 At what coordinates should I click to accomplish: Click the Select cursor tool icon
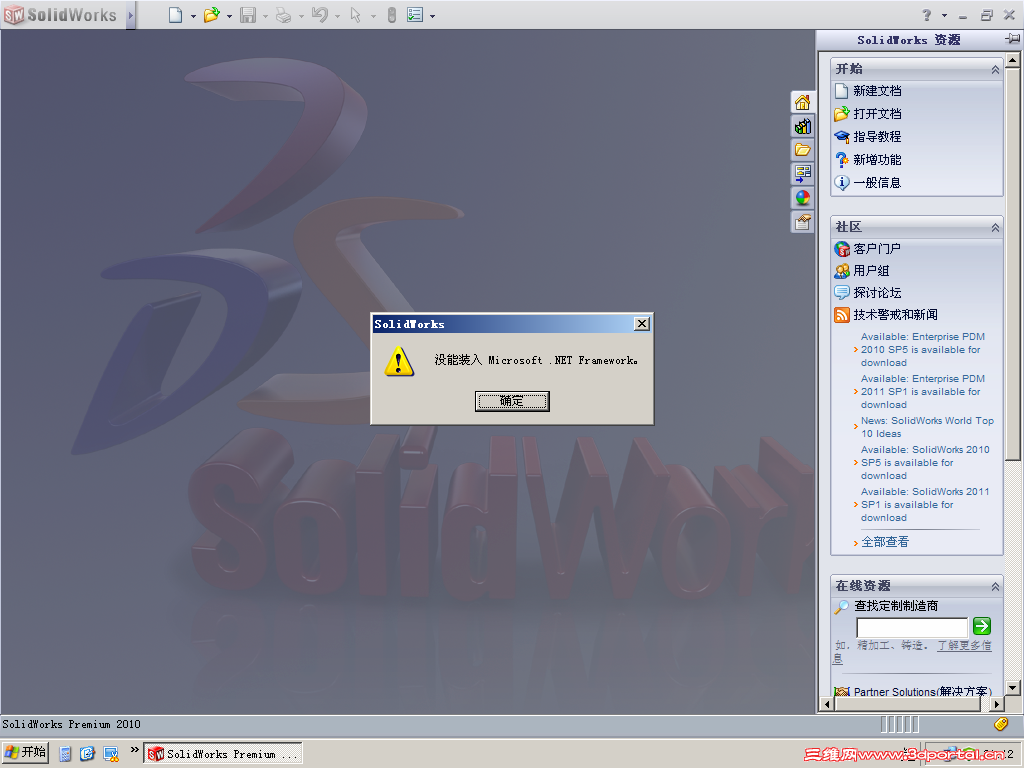[356, 15]
